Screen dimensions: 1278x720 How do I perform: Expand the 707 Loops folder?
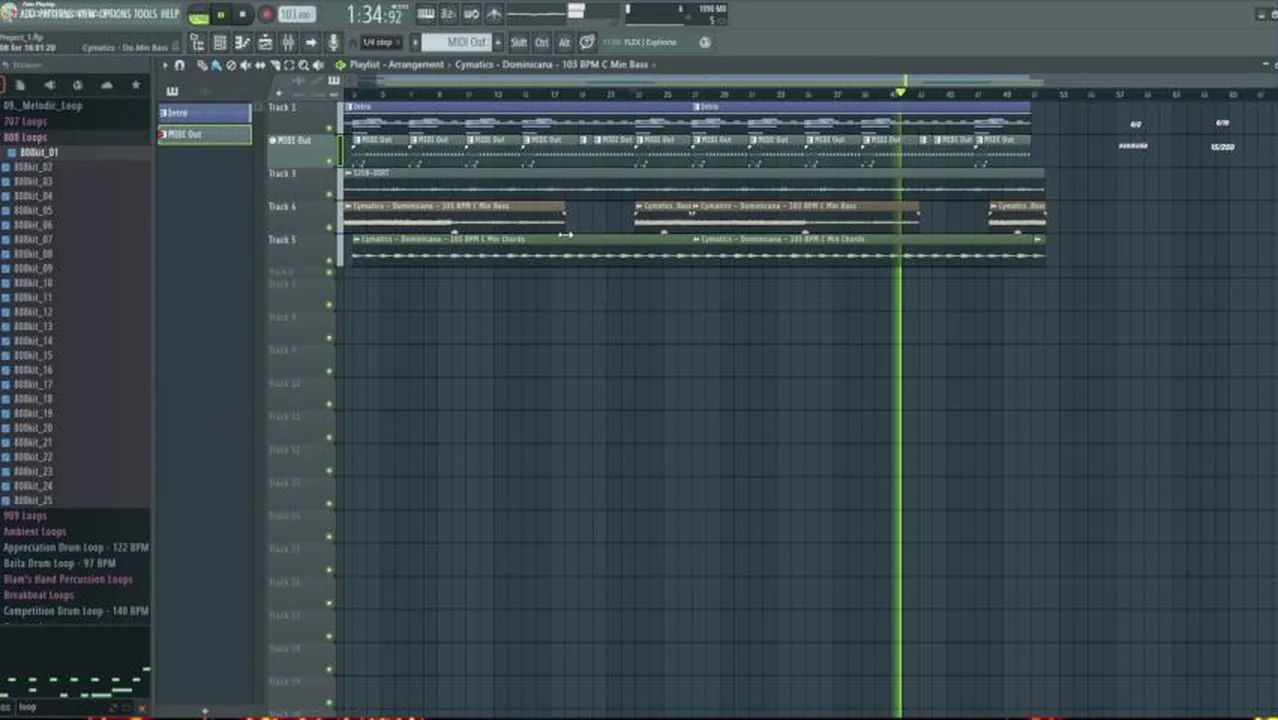[x=25, y=121]
